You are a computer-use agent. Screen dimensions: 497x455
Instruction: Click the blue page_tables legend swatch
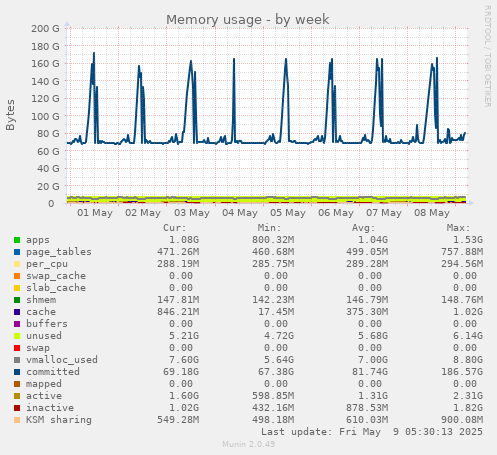[17, 252]
